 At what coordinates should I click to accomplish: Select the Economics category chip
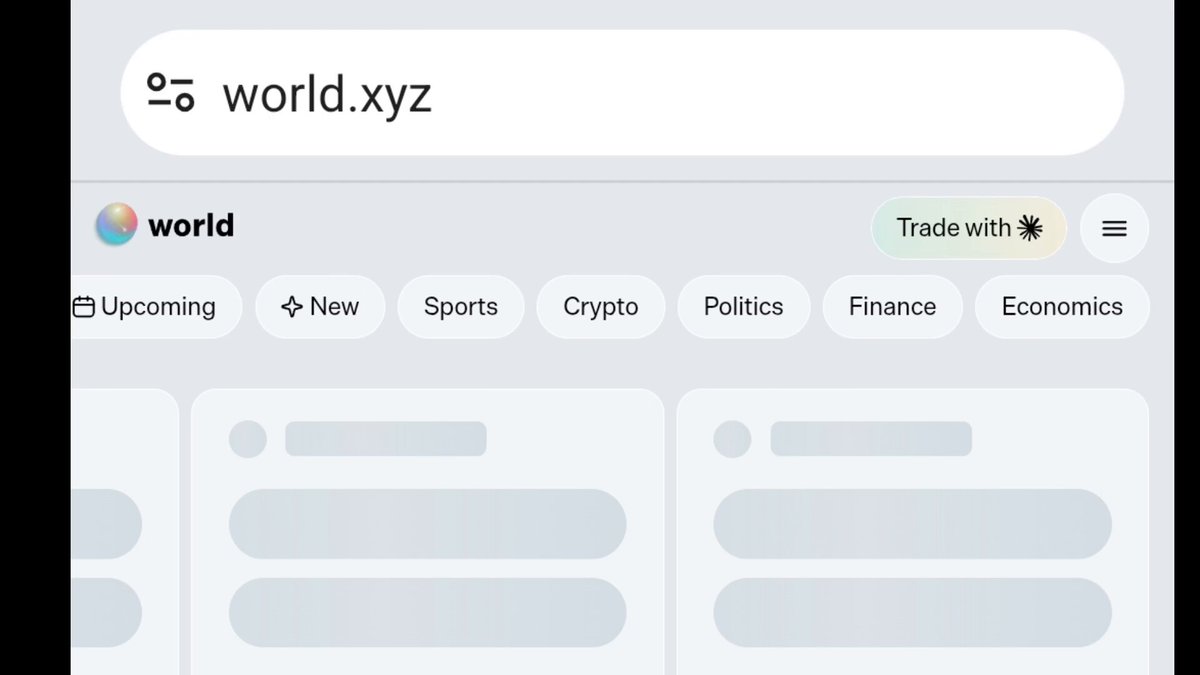(1062, 307)
